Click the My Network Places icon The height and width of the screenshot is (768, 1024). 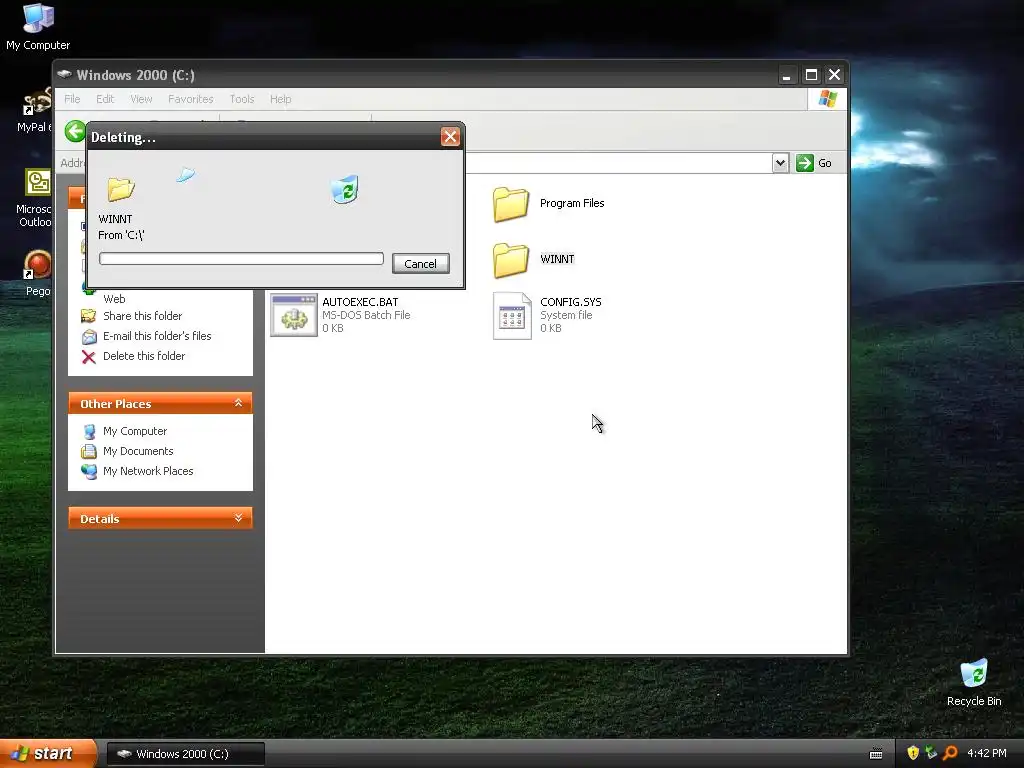tap(89, 472)
